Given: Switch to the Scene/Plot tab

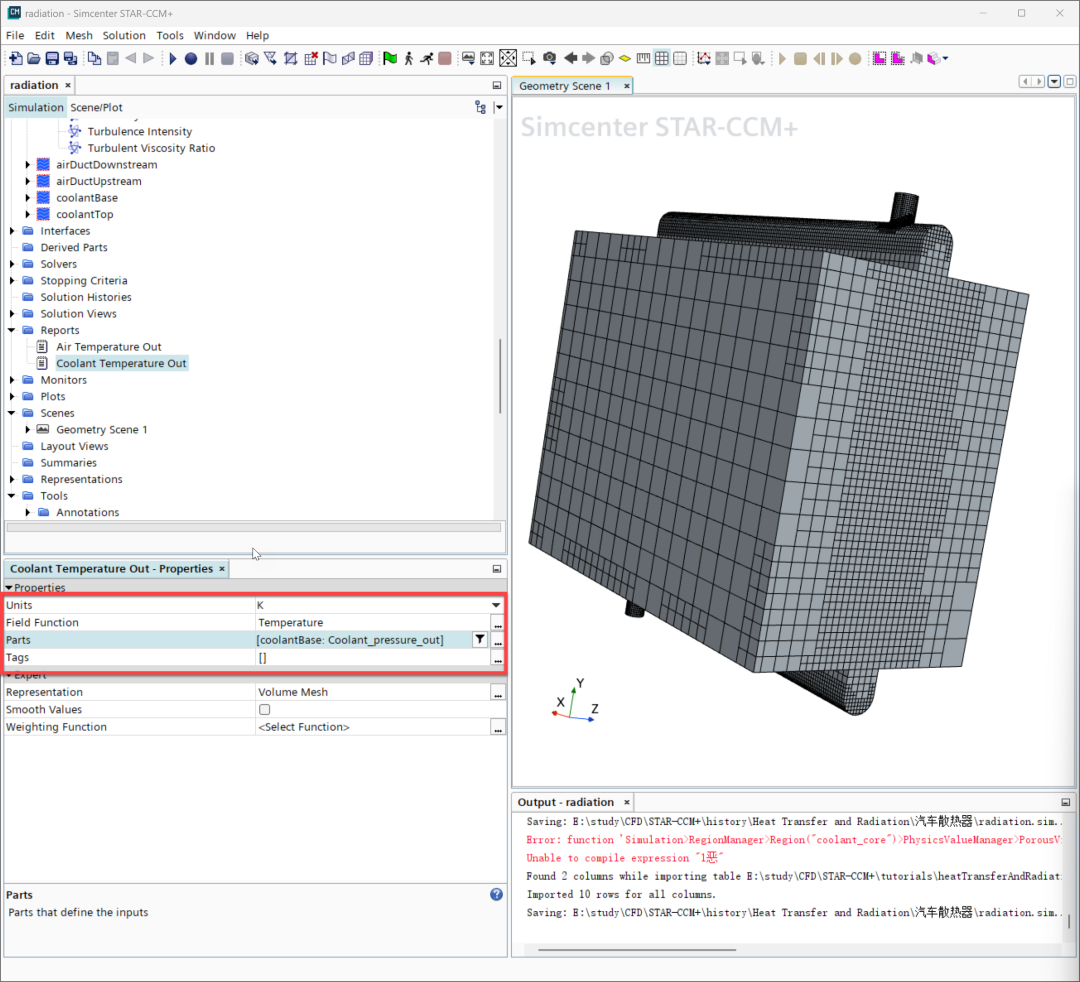Looking at the screenshot, I should pyautogui.click(x=96, y=107).
